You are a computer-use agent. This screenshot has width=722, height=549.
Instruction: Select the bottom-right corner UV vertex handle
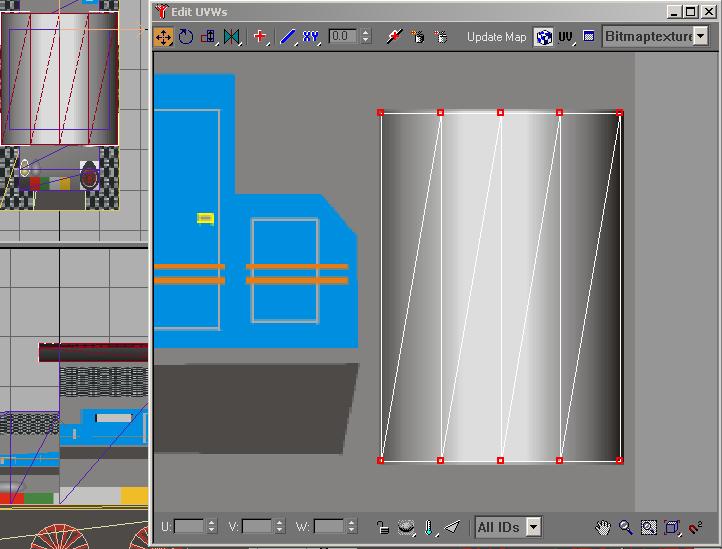(619, 460)
